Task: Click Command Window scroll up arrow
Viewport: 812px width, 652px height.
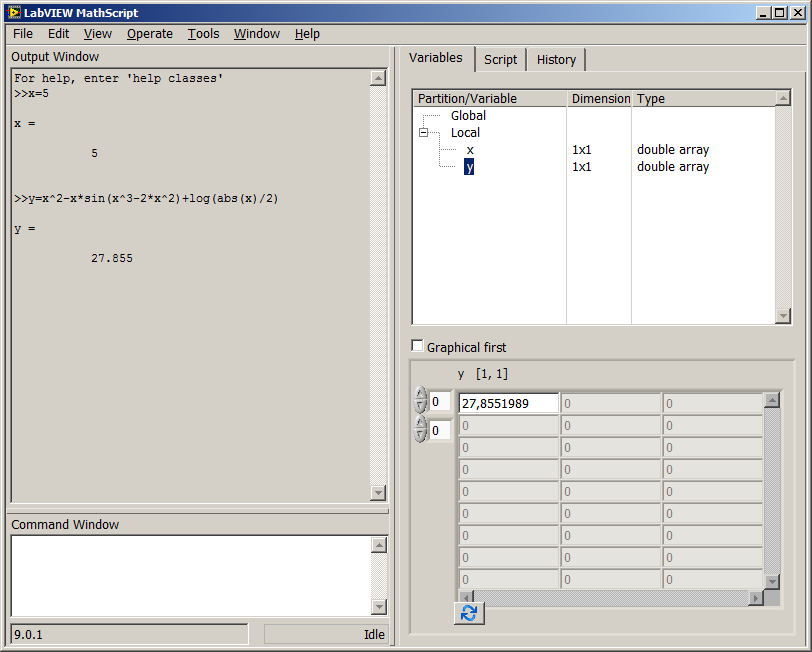Action: click(x=379, y=545)
